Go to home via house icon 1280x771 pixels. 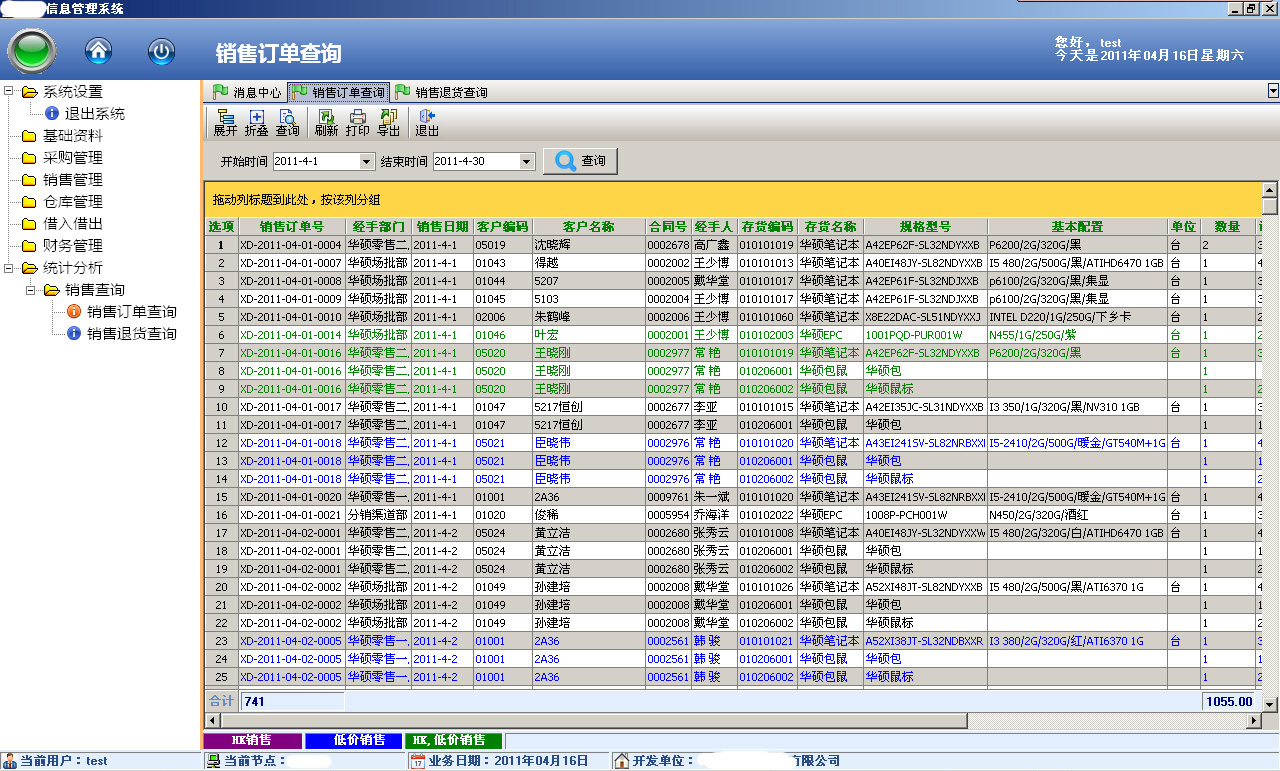(x=98, y=51)
